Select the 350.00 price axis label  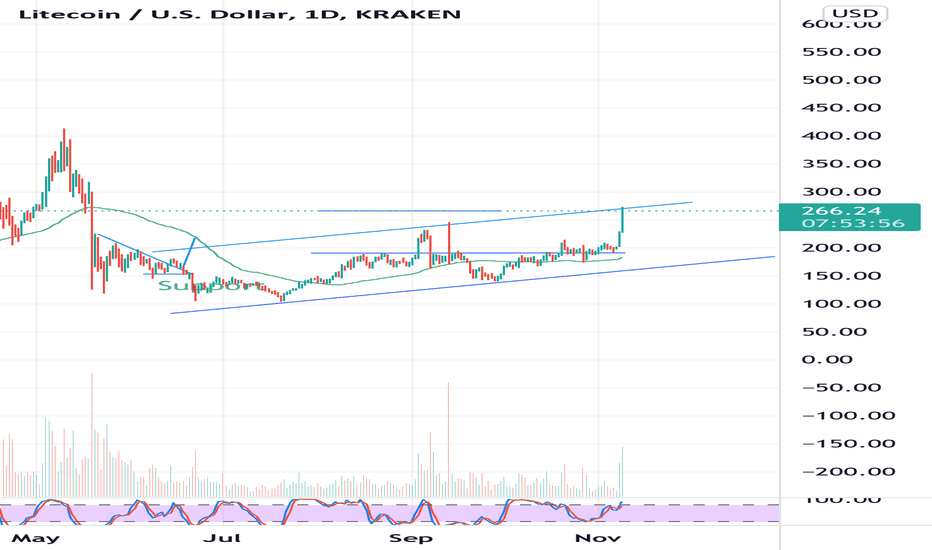tap(841, 164)
